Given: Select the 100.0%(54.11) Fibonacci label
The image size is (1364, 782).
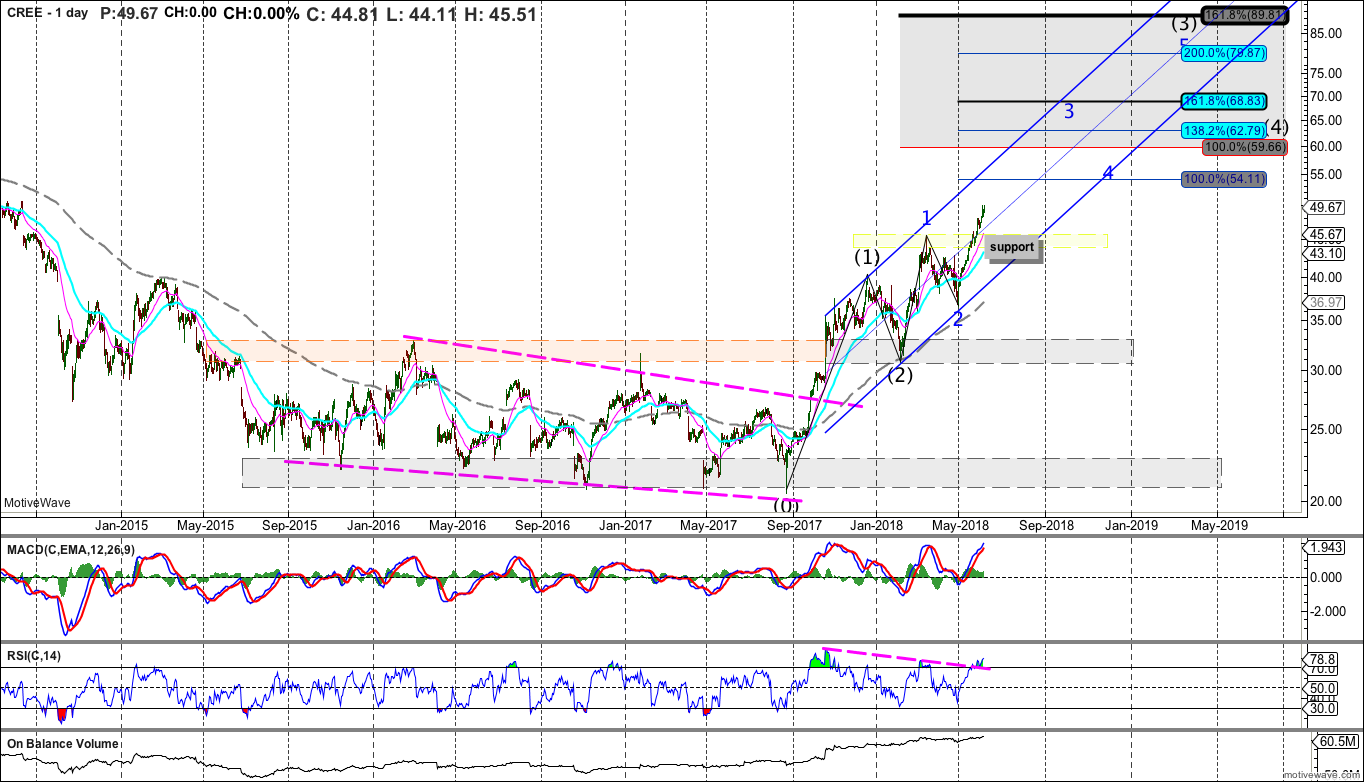Looking at the screenshot, I should [1224, 179].
